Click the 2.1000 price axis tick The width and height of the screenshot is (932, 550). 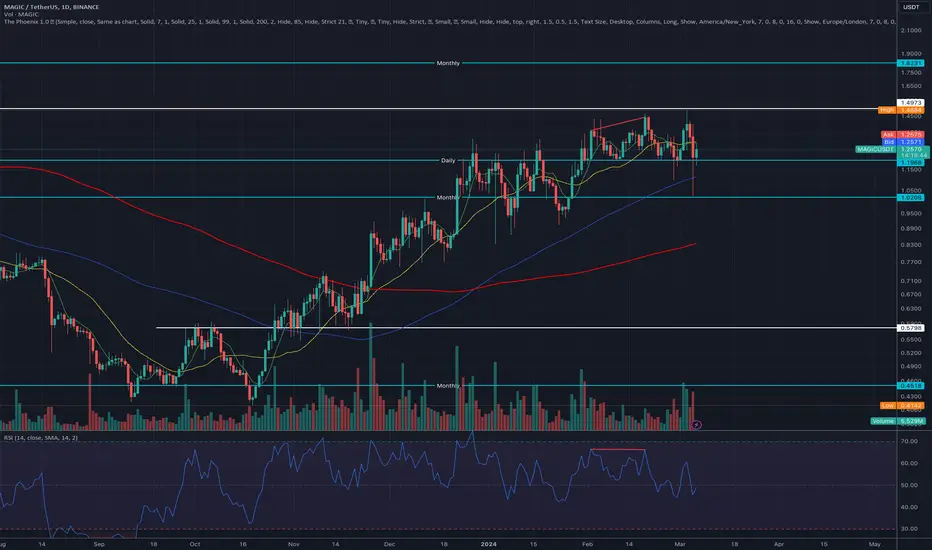[x=911, y=30]
